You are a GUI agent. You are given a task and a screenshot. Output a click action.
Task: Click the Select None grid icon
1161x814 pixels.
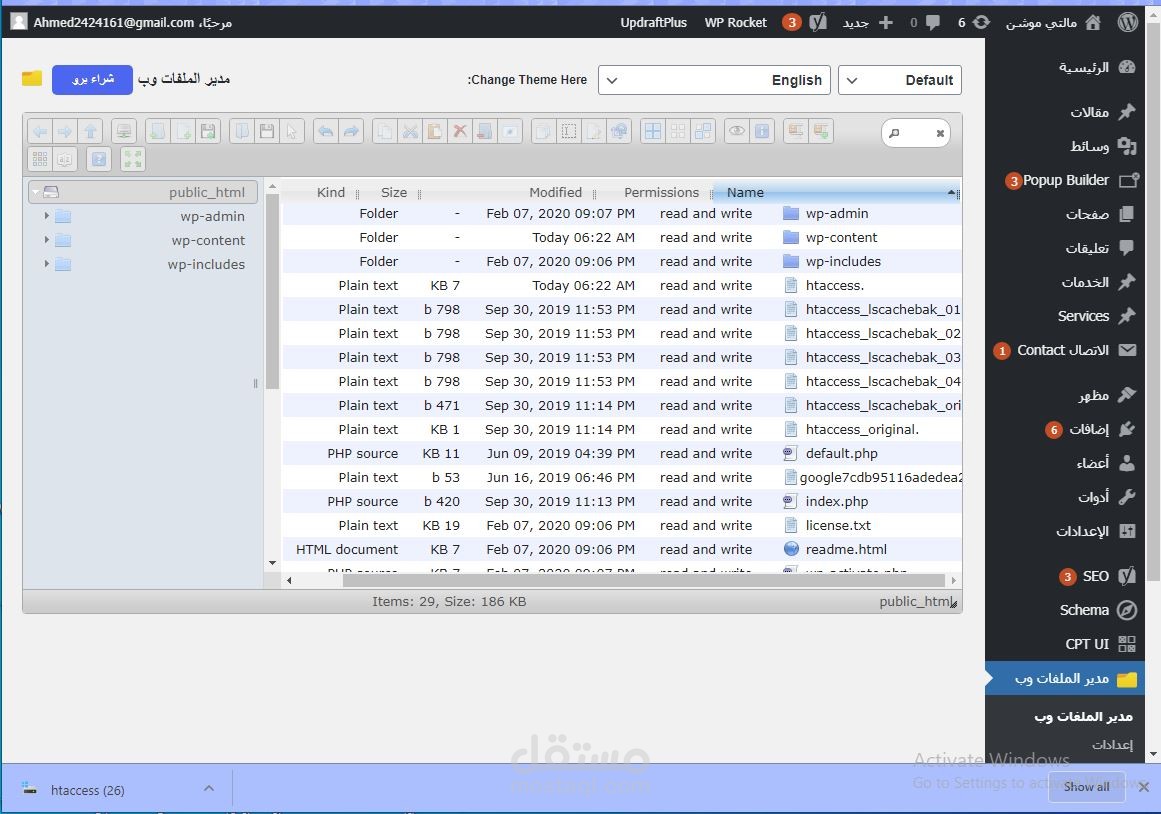(677, 132)
